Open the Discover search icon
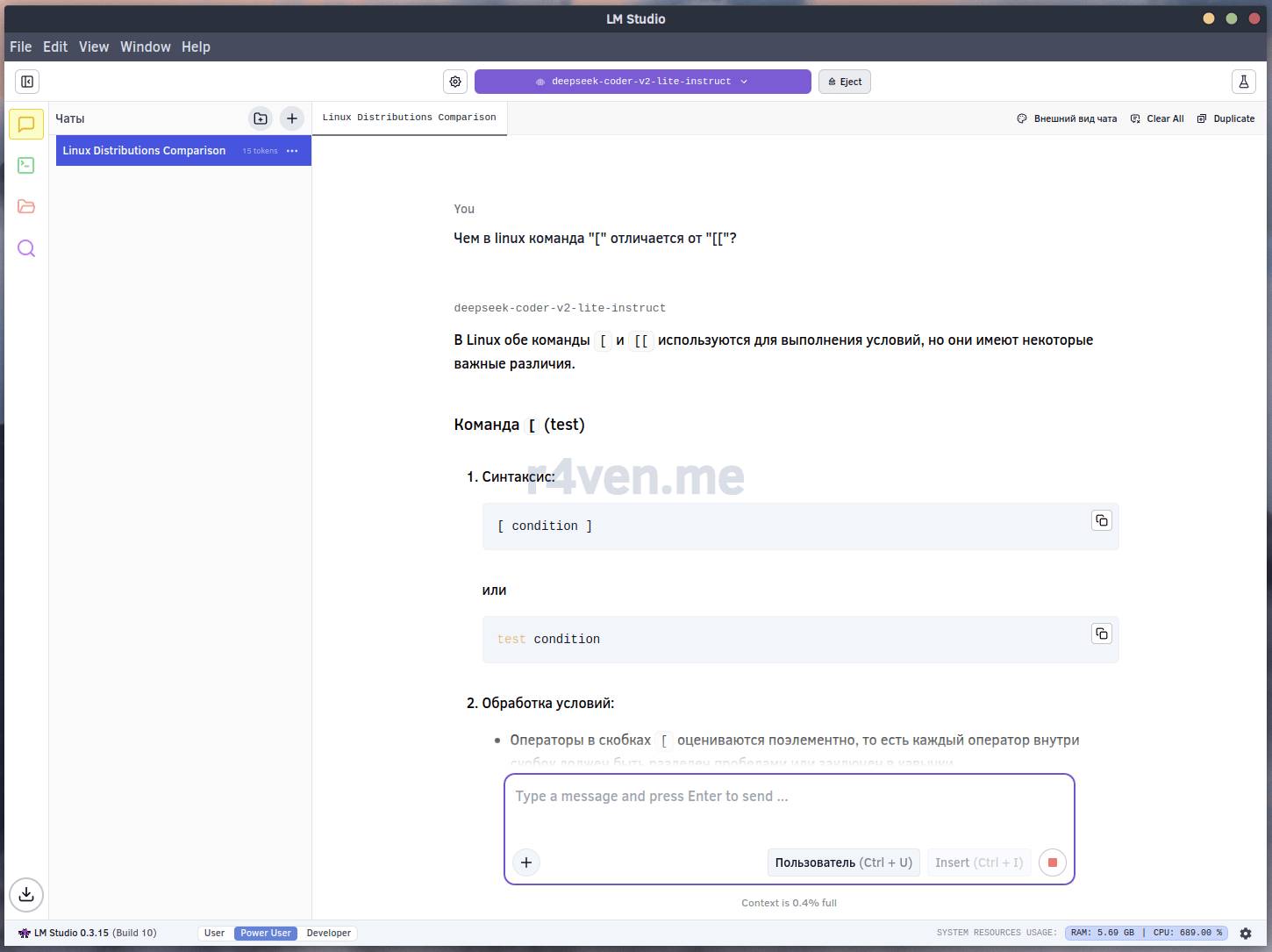Viewport: 1272px width, 952px height. 26,248
